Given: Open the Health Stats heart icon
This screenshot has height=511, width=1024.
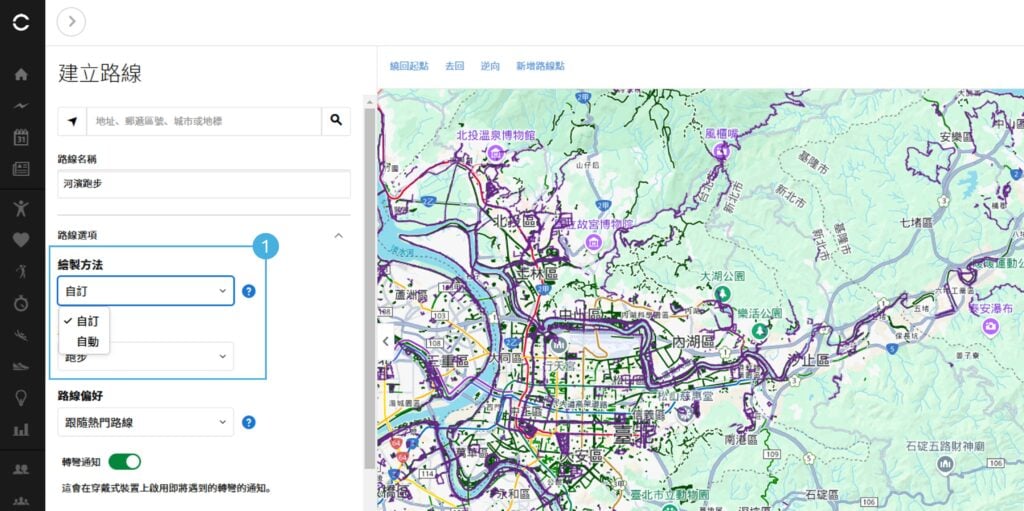Looking at the screenshot, I should pos(21,240).
